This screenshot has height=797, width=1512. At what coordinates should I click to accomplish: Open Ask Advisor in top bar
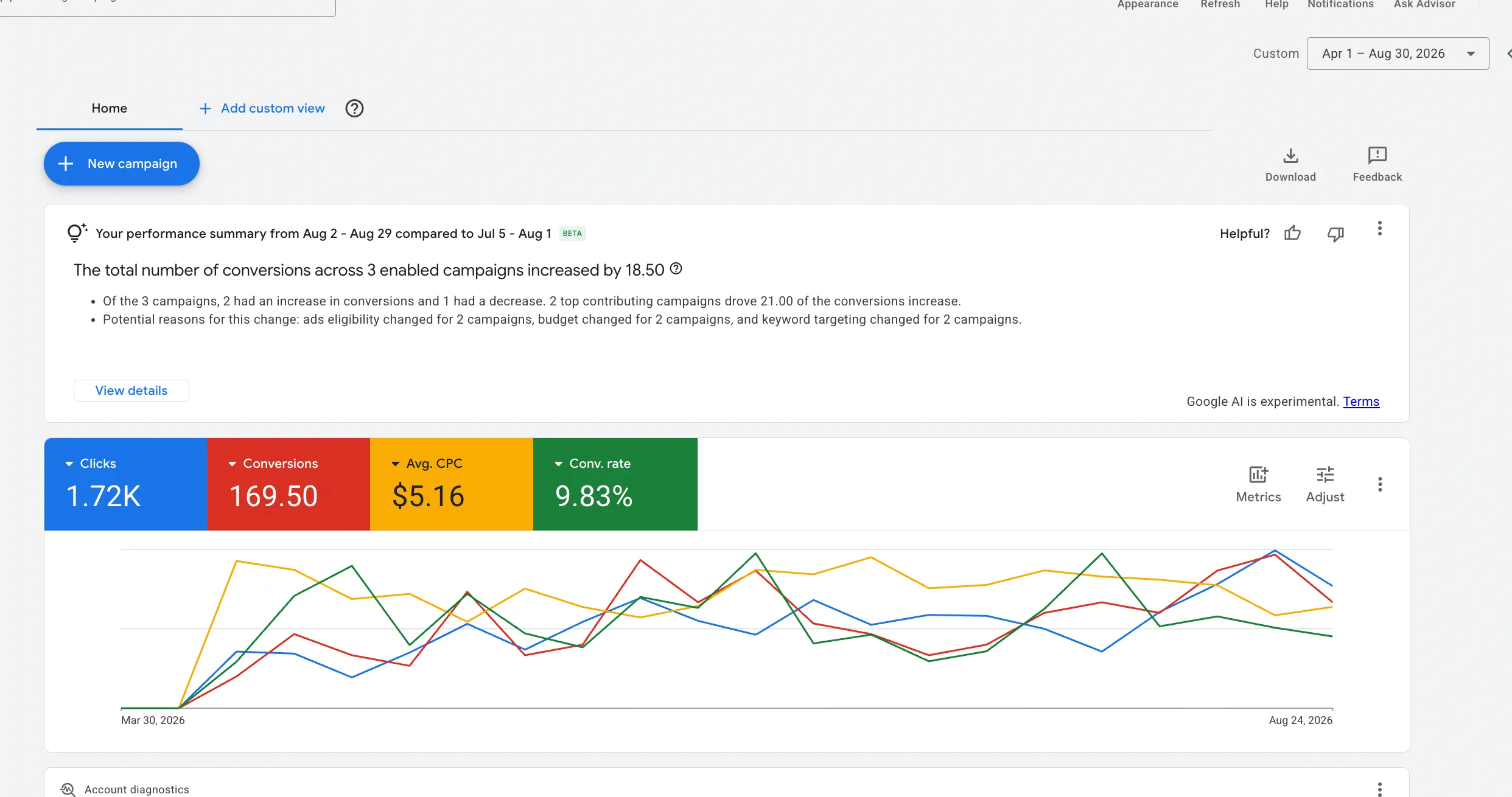[x=1424, y=4]
